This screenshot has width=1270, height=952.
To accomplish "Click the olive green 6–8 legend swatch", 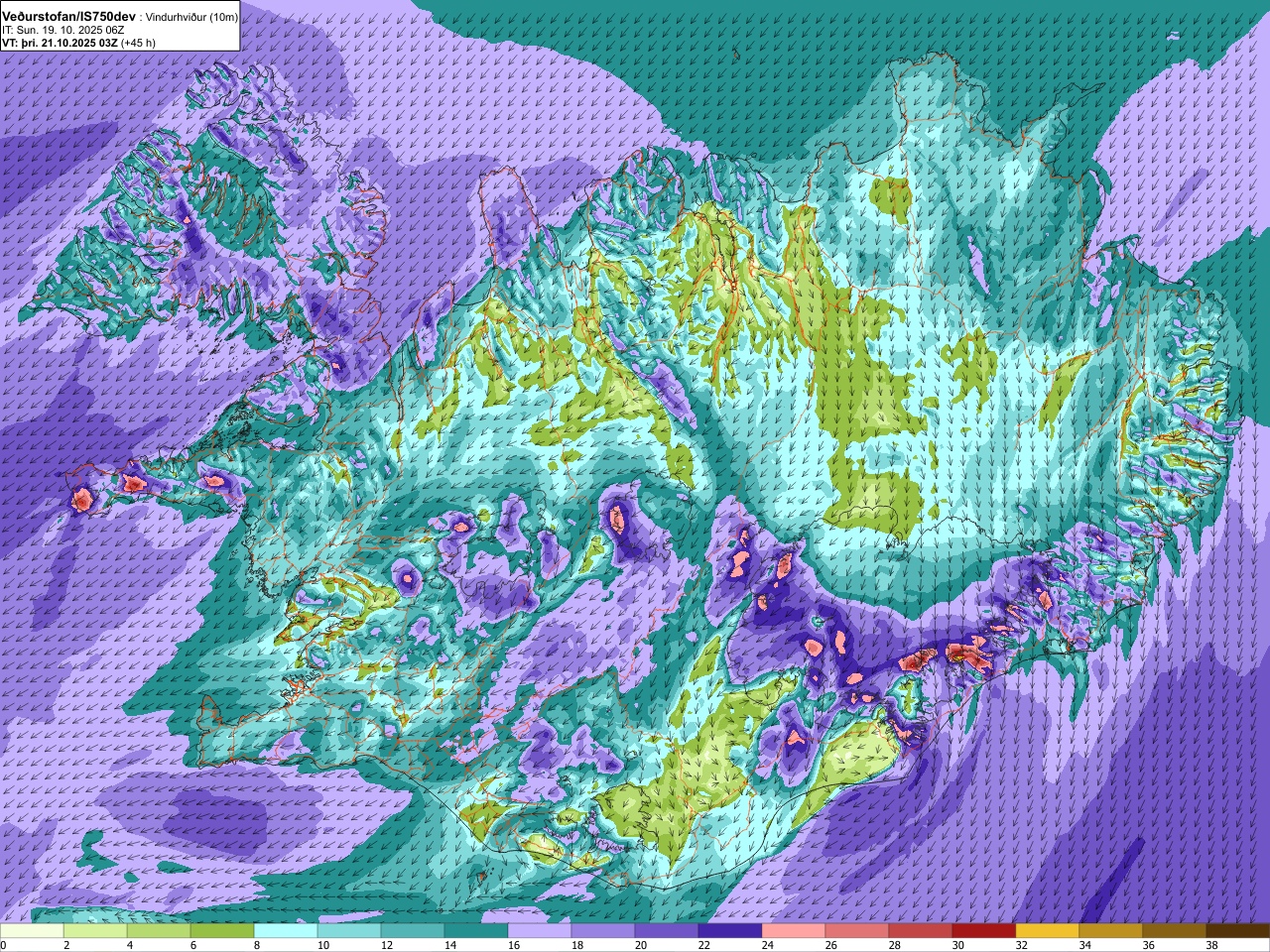I will 222,931.
